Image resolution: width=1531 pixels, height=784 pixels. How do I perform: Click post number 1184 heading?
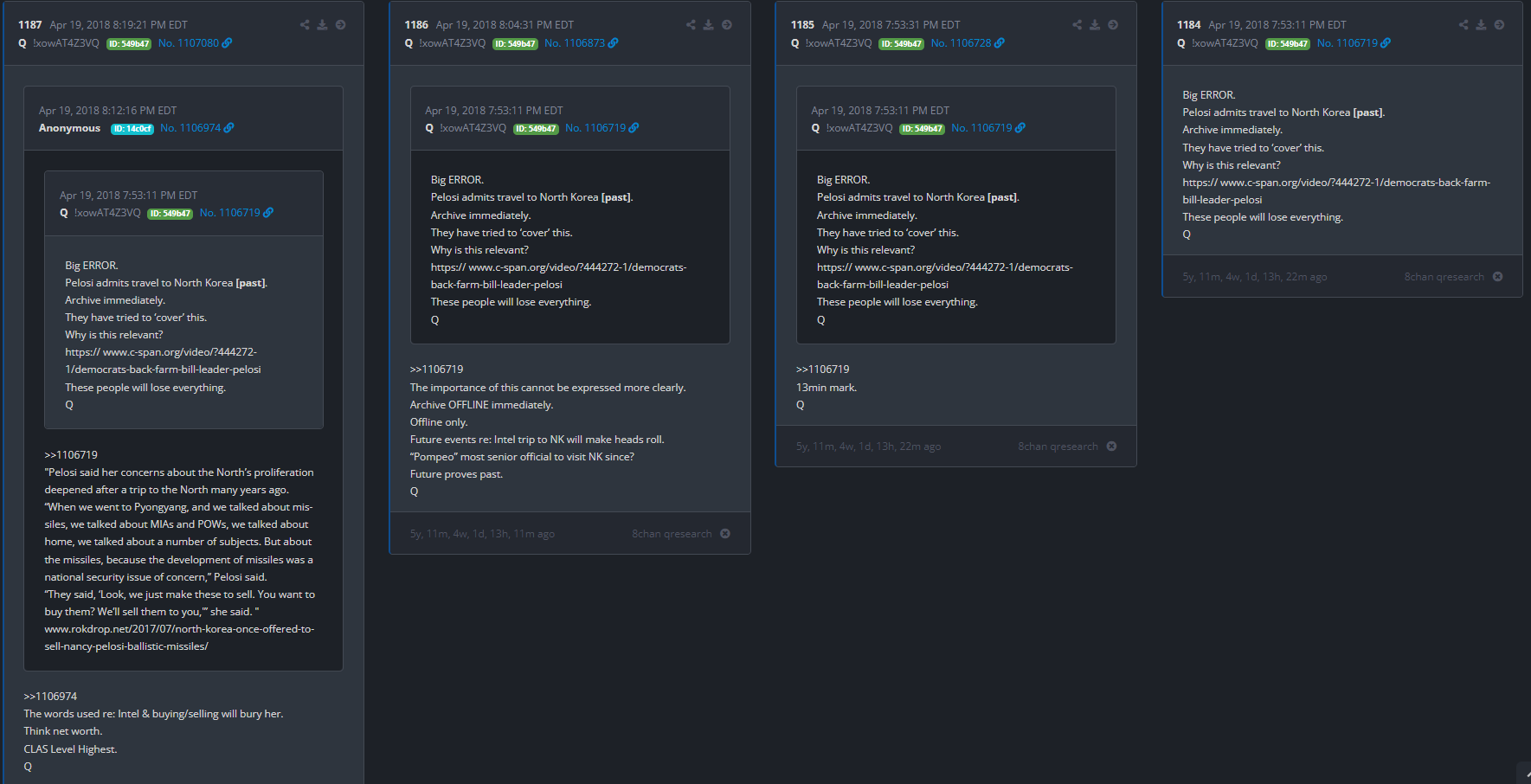(1189, 25)
